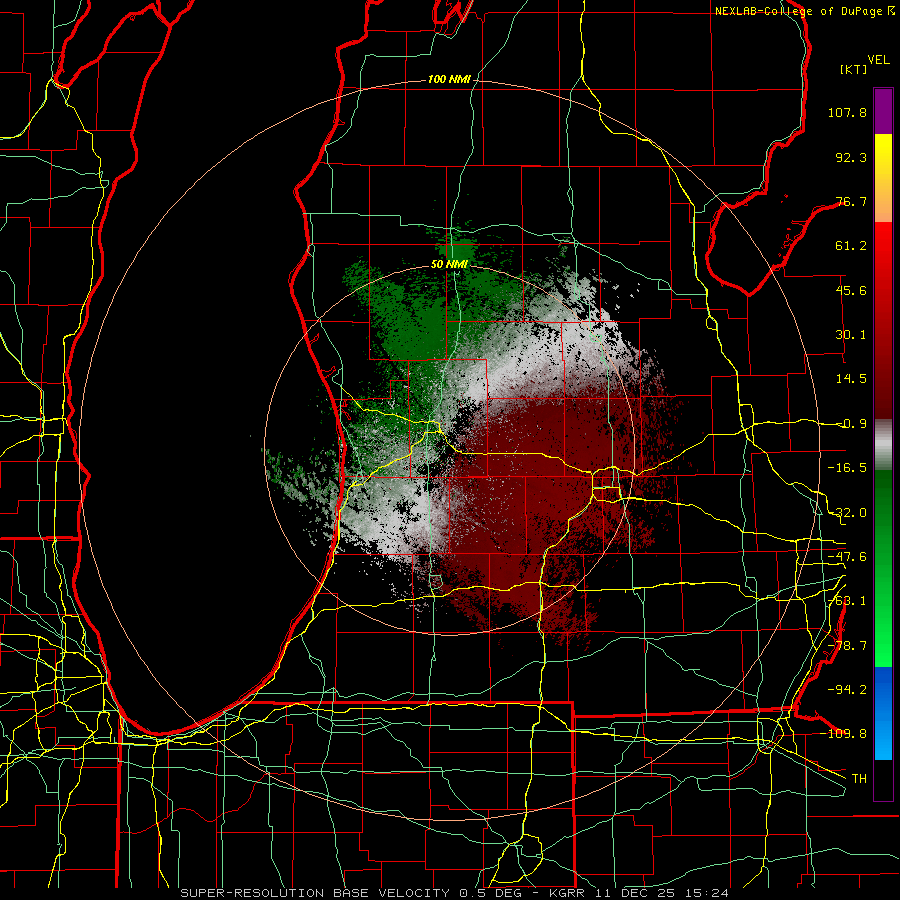900x900 pixels.
Task: Click the 45.6 value on velocity scale
Action: [x=851, y=290]
